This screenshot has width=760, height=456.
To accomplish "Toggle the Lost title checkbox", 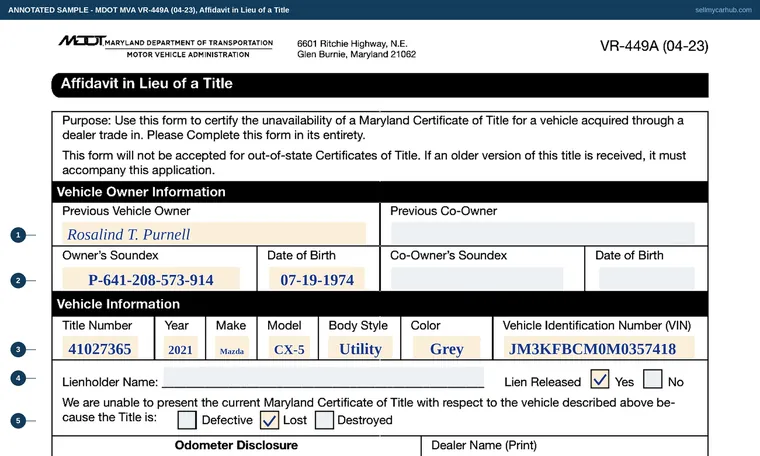I will pyautogui.click(x=269, y=420).
